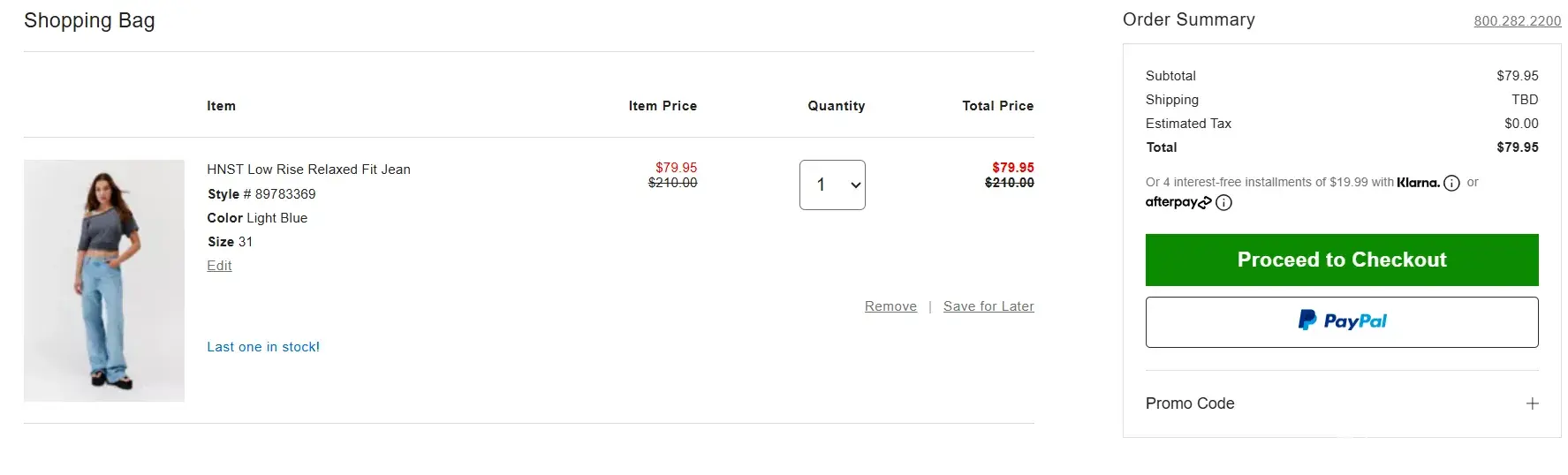Click the crossed-out $210.00 under Item Price
The image size is (1568, 475).
(672, 183)
